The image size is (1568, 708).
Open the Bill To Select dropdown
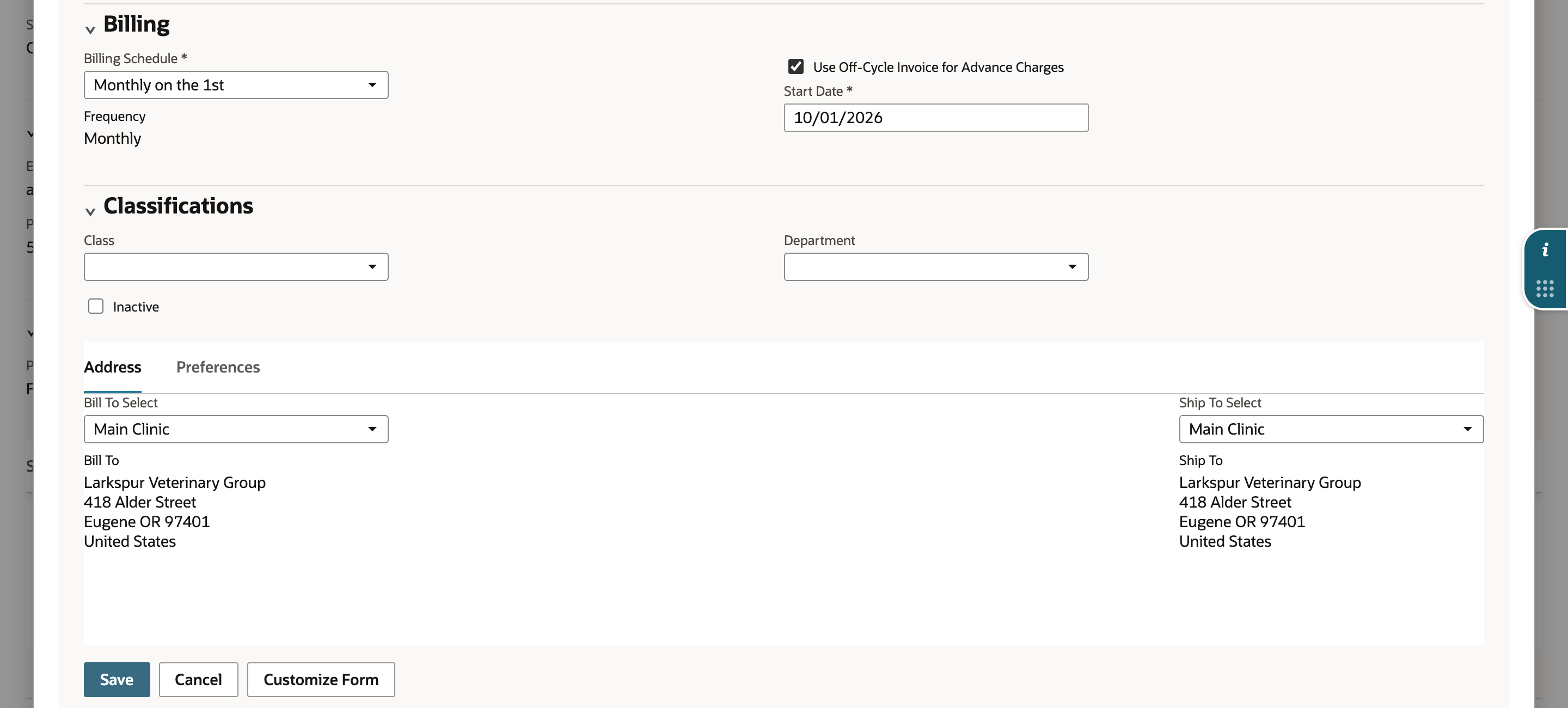click(x=236, y=429)
